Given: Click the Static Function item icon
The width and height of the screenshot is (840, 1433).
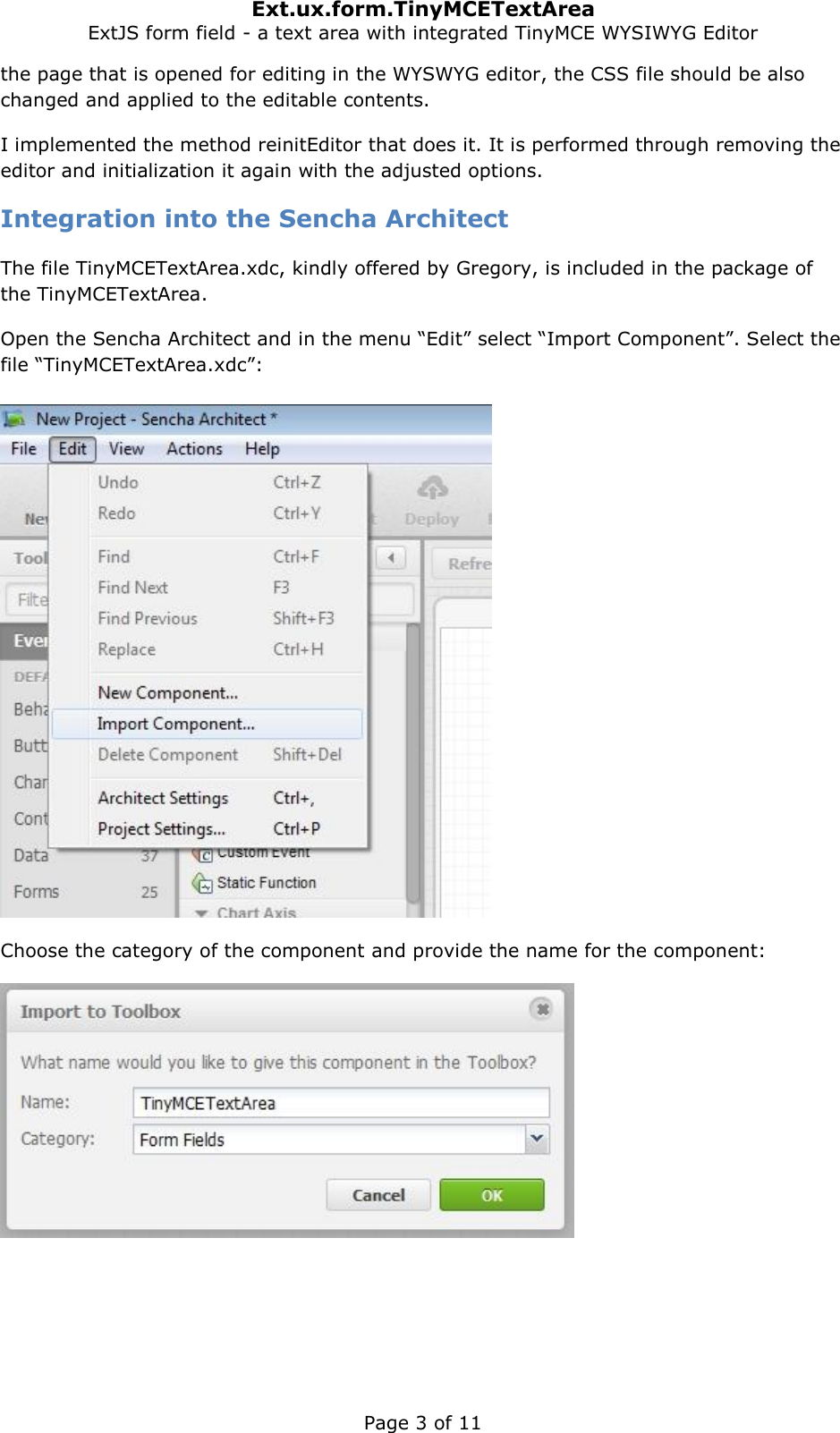Looking at the screenshot, I should [202, 883].
